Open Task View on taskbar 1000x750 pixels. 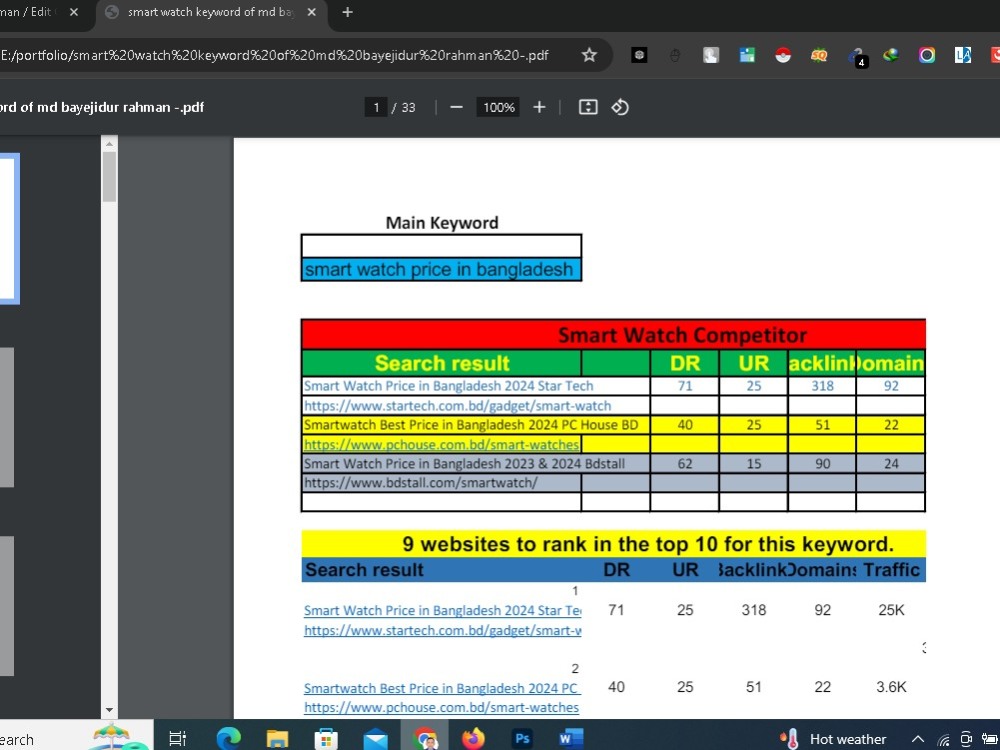(x=177, y=739)
